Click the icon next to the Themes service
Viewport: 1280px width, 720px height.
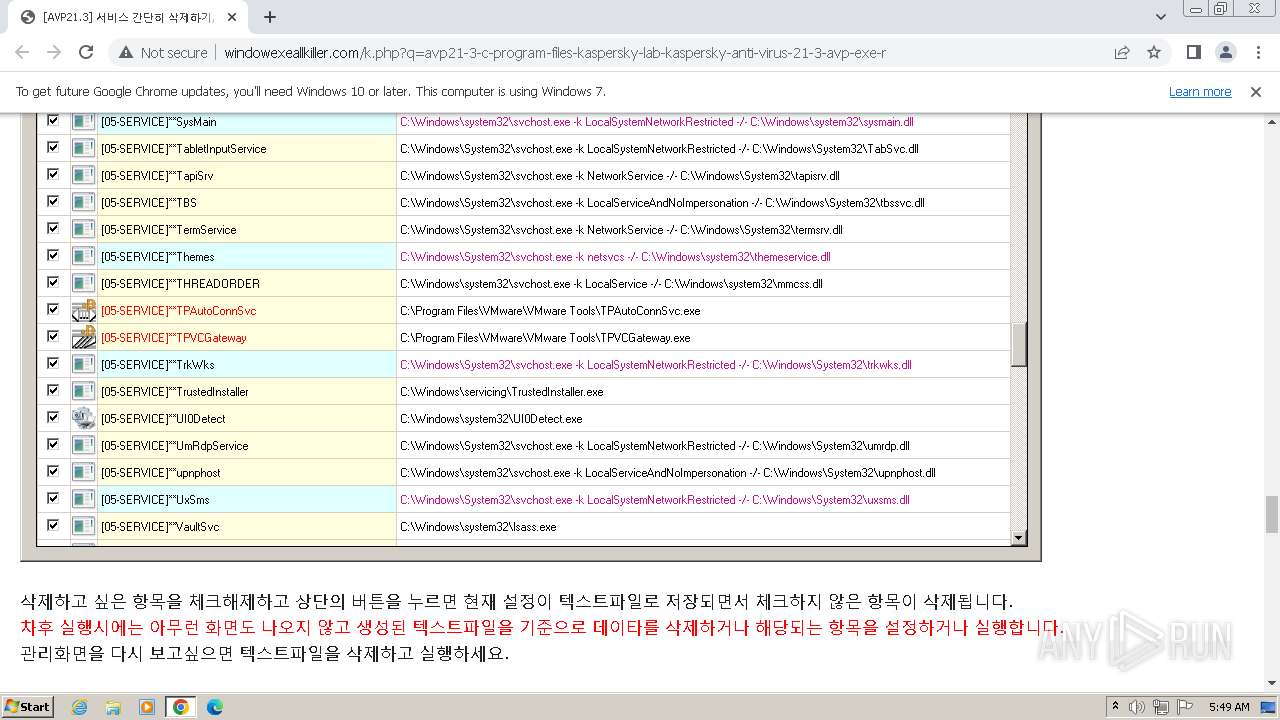coord(83,257)
